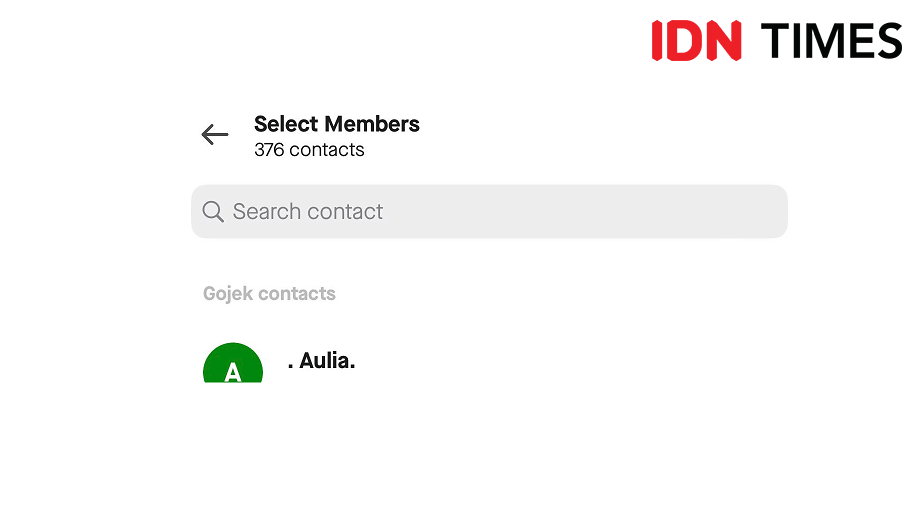Add Aulia as a member
922x505 pixels.
point(322,361)
